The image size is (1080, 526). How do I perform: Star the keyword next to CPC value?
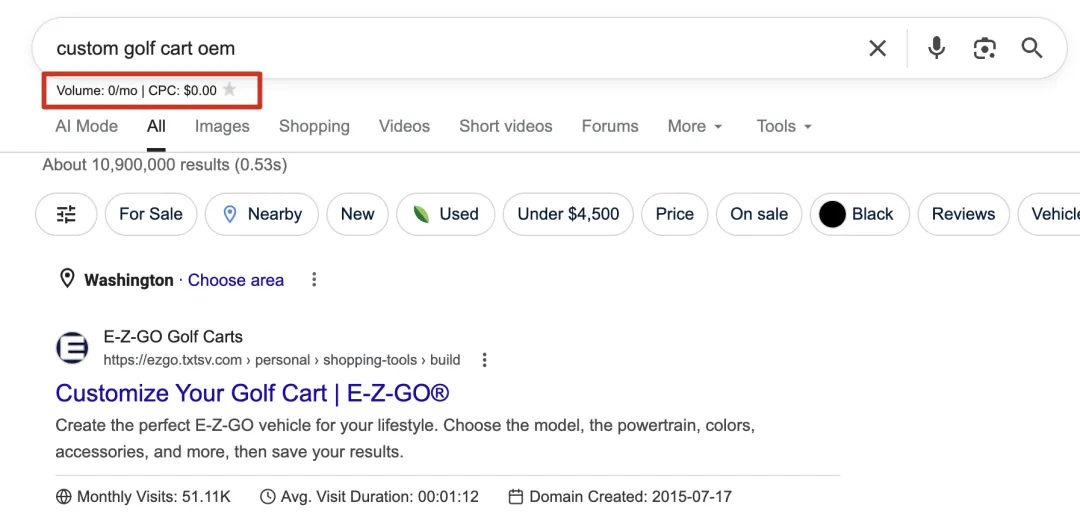point(230,90)
